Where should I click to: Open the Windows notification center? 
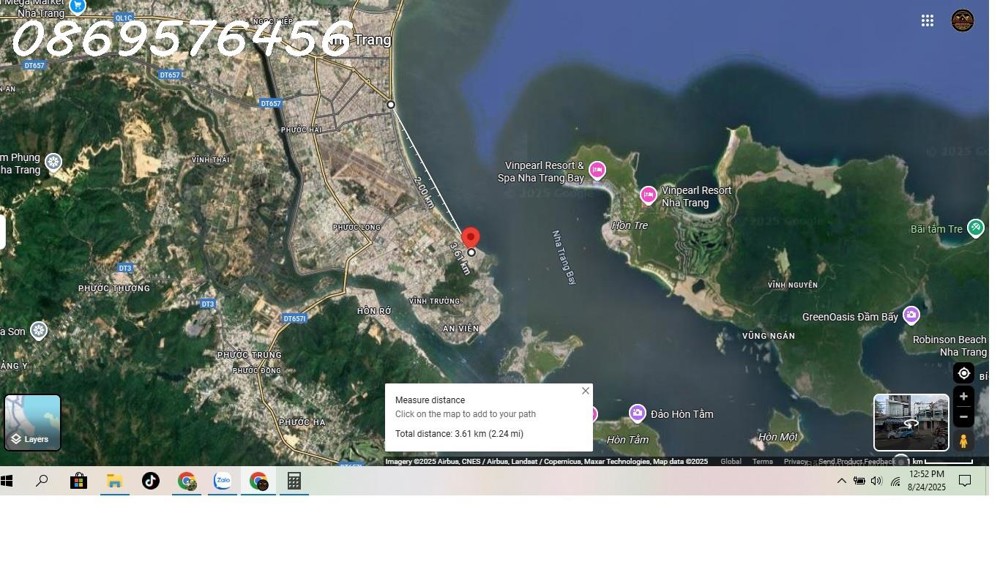(965, 481)
